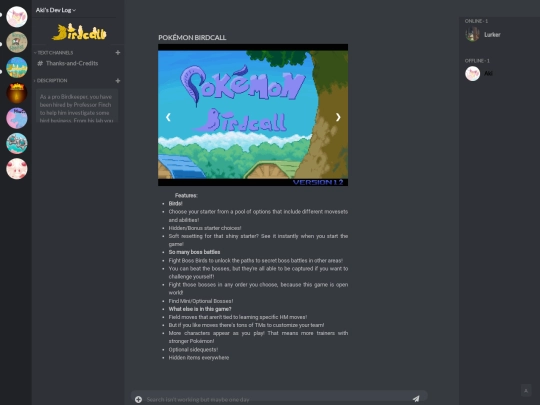Image resolution: width=540 pixels, height=405 pixels.
Task: Select the Lurker username
Action: click(492, 35)
